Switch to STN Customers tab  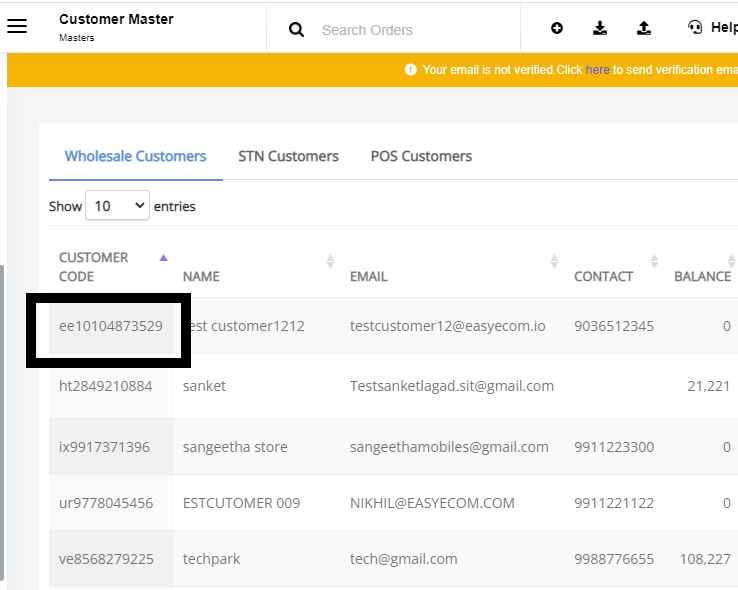point(288,156)
